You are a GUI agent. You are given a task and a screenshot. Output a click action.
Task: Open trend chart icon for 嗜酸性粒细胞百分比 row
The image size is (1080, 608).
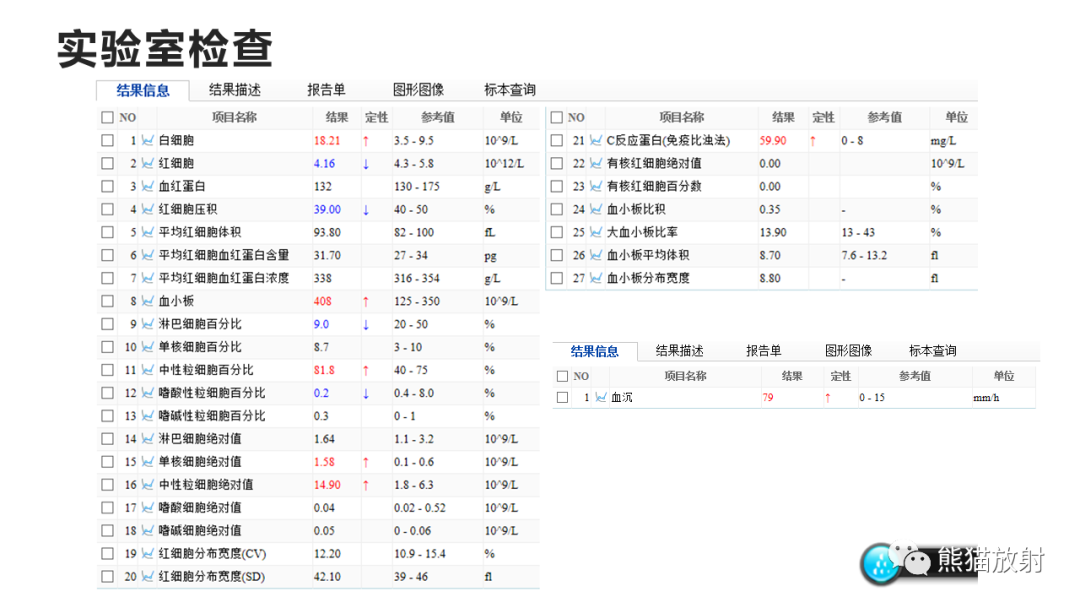(x=147, y=393)
